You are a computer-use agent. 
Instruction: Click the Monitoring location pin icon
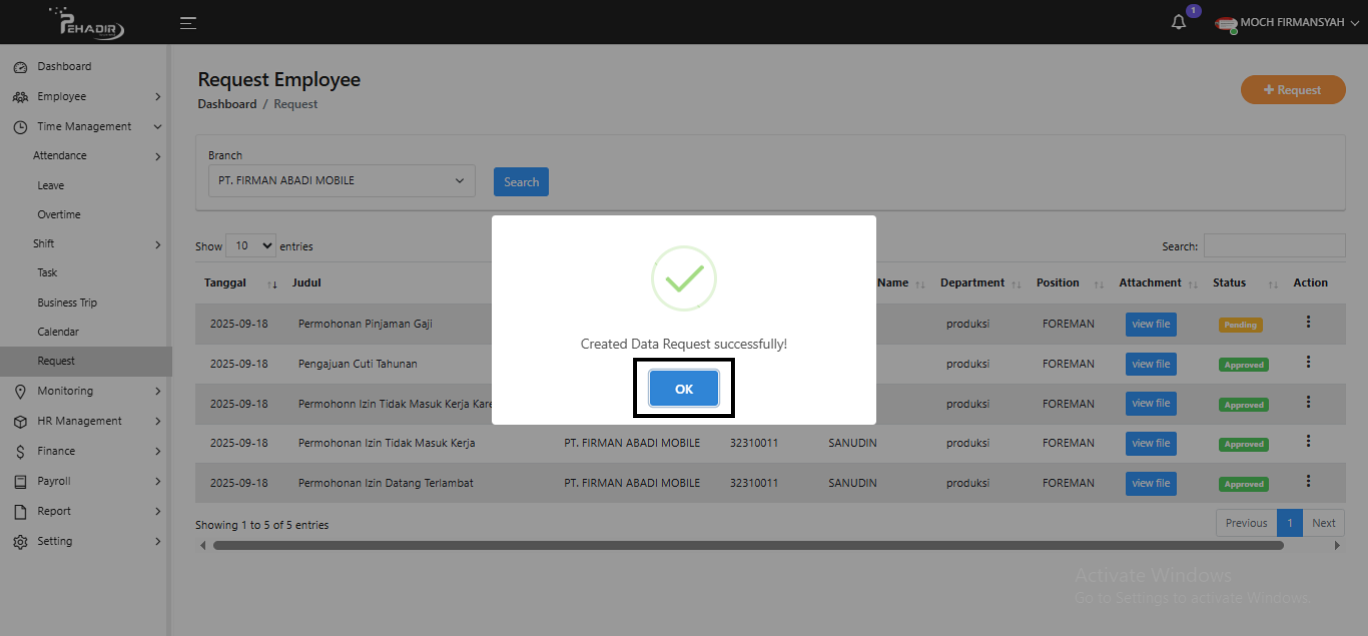pos(20,392)
